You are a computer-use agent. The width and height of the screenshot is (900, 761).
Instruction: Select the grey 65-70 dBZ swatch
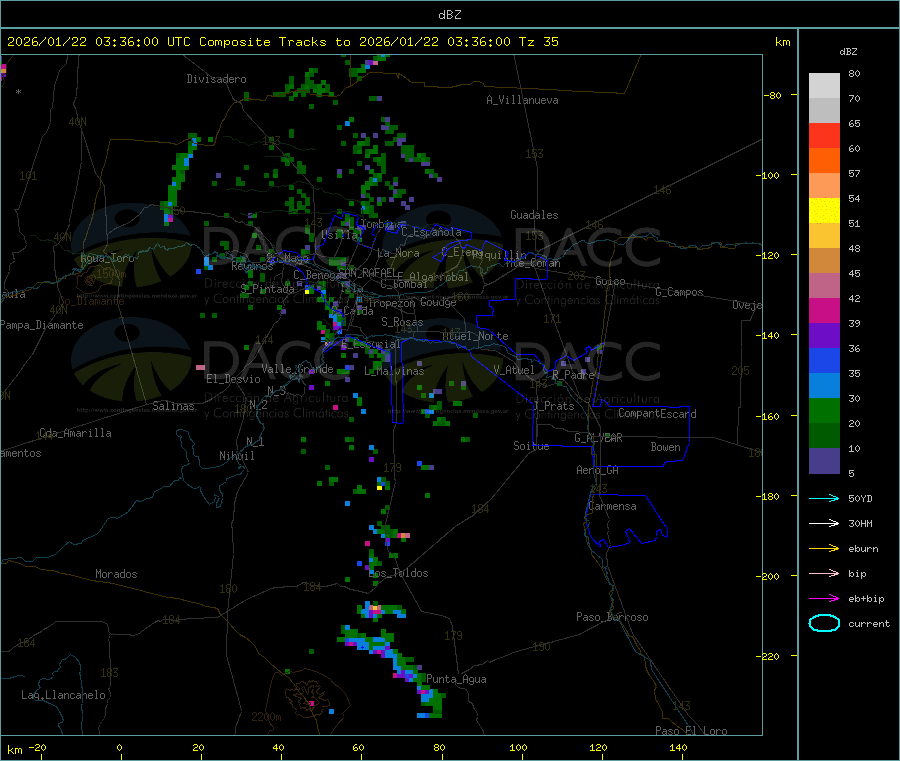point(824,111)
